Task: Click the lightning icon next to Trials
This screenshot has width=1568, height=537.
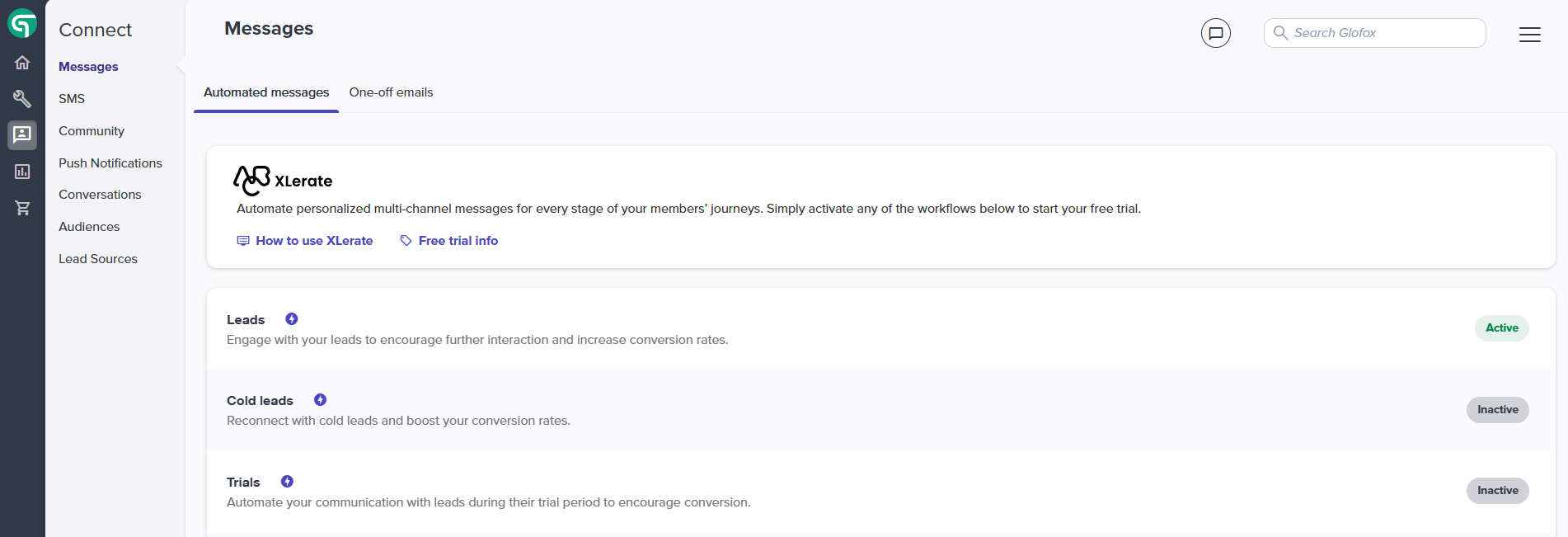Action: pos(287,482)
